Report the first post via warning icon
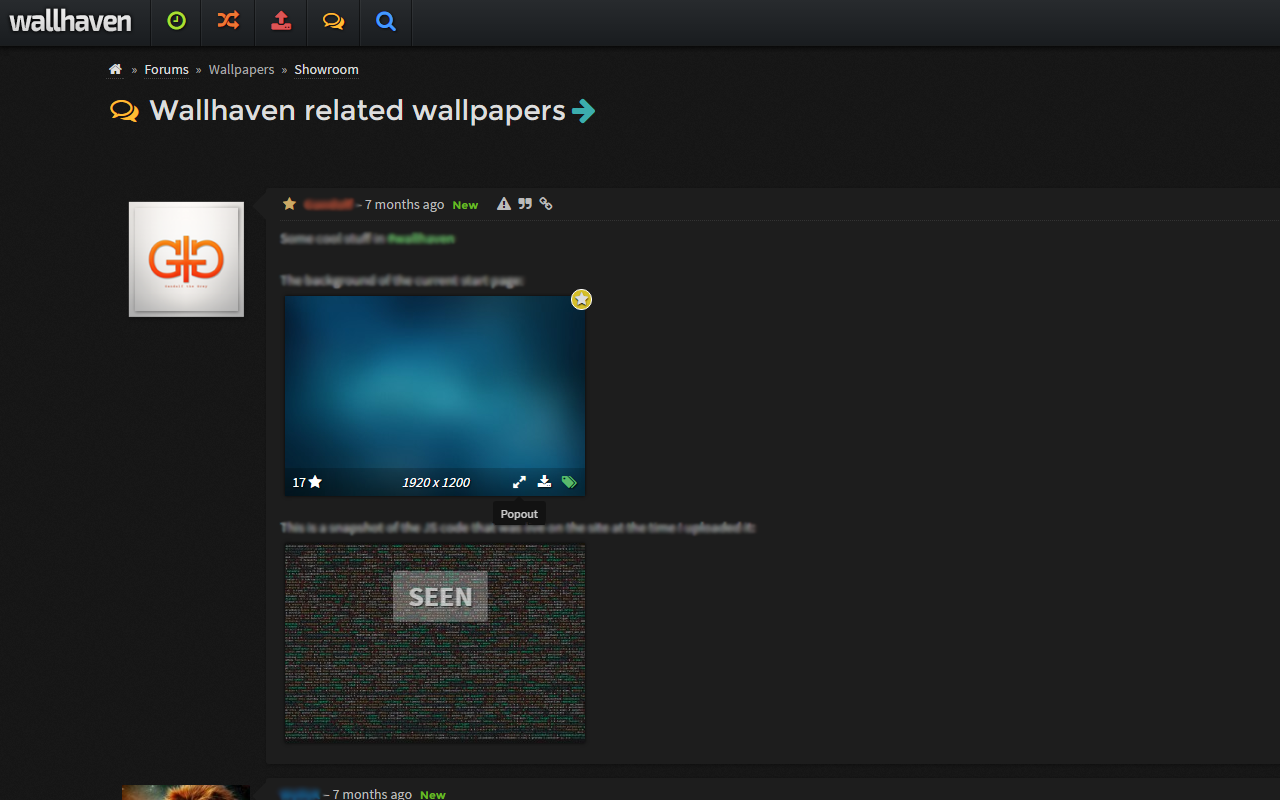The width and height of the screenshot is (1280, 800). tap(504, 204)
